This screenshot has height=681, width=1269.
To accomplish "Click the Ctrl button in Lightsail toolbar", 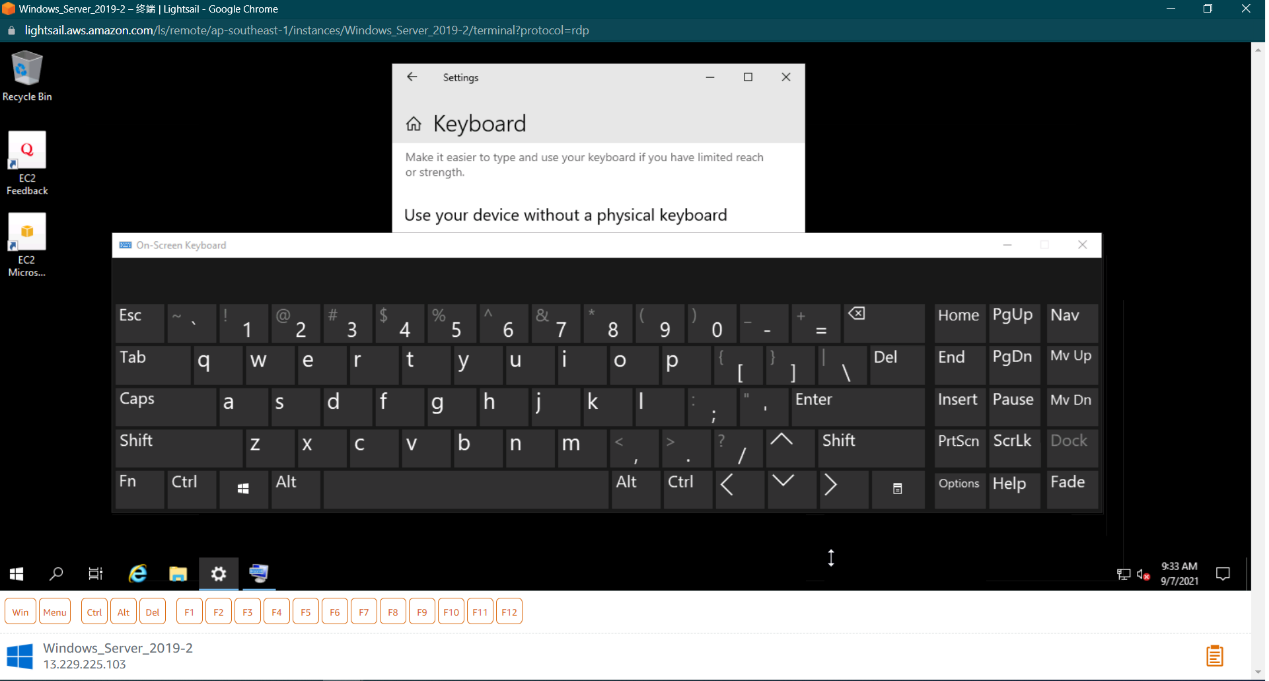I will tap(94, 612).
